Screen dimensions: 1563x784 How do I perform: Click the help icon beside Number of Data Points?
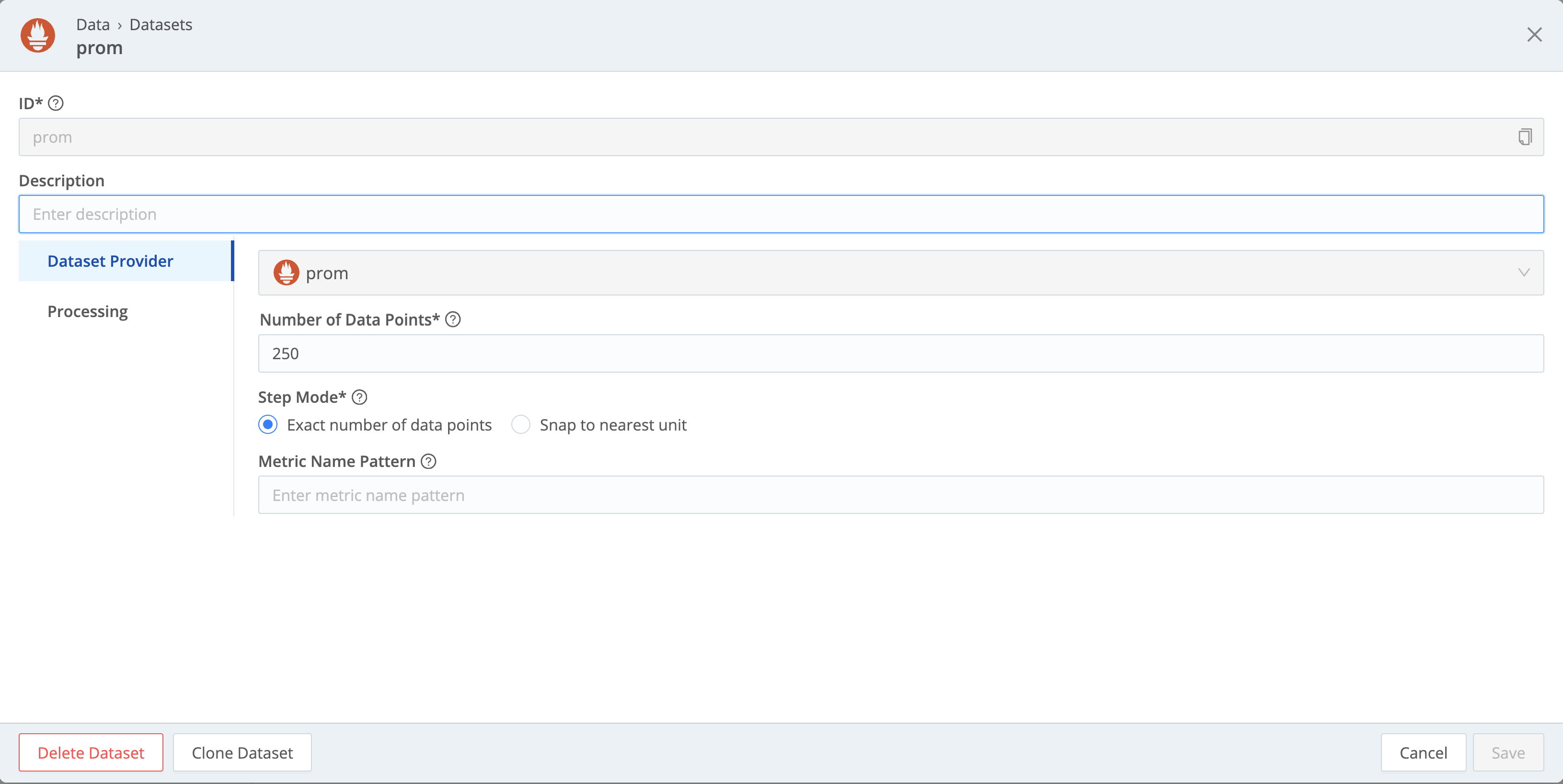453,319
